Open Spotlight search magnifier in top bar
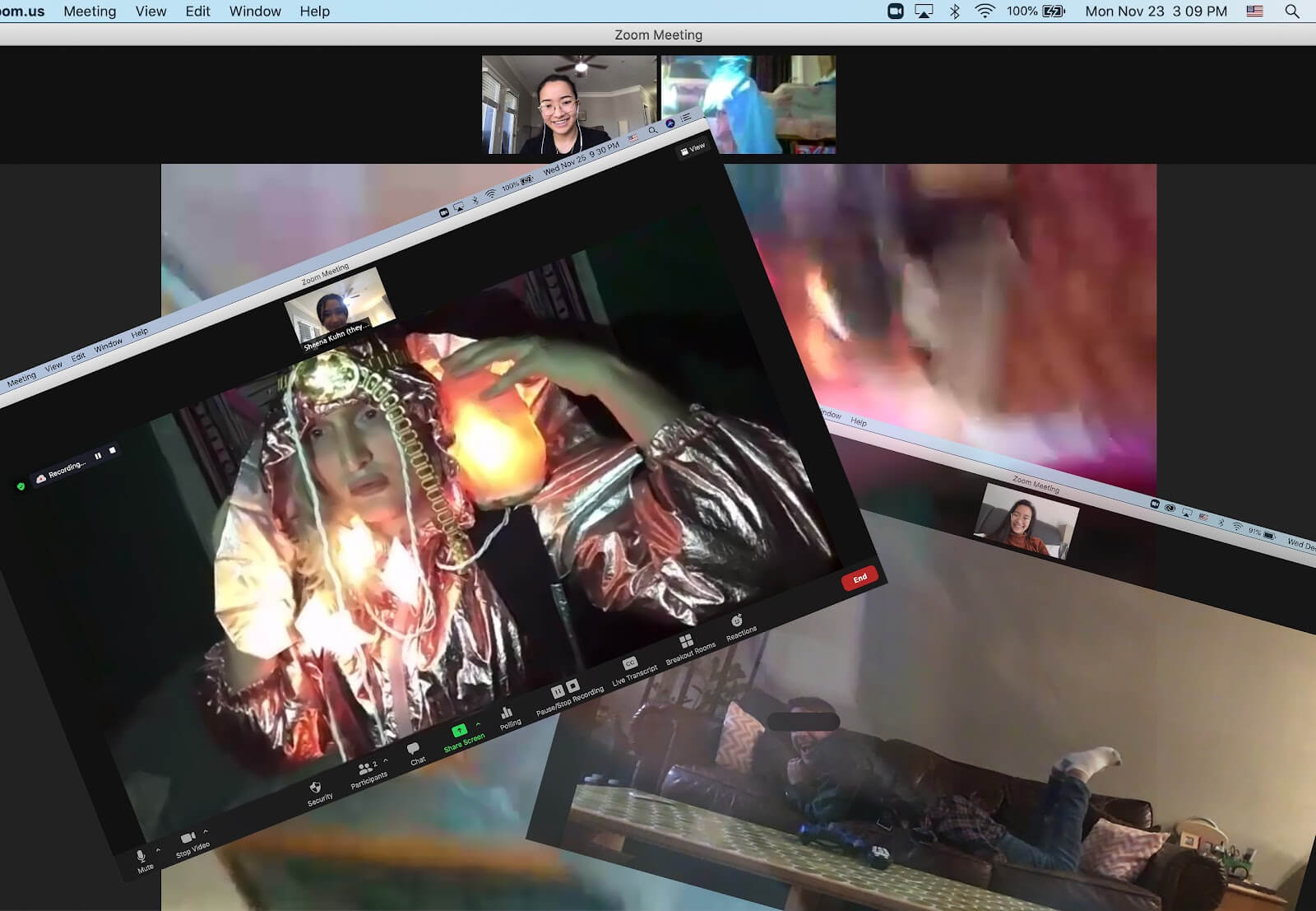Screen dimensions: 1316x911 point(1292,12)
